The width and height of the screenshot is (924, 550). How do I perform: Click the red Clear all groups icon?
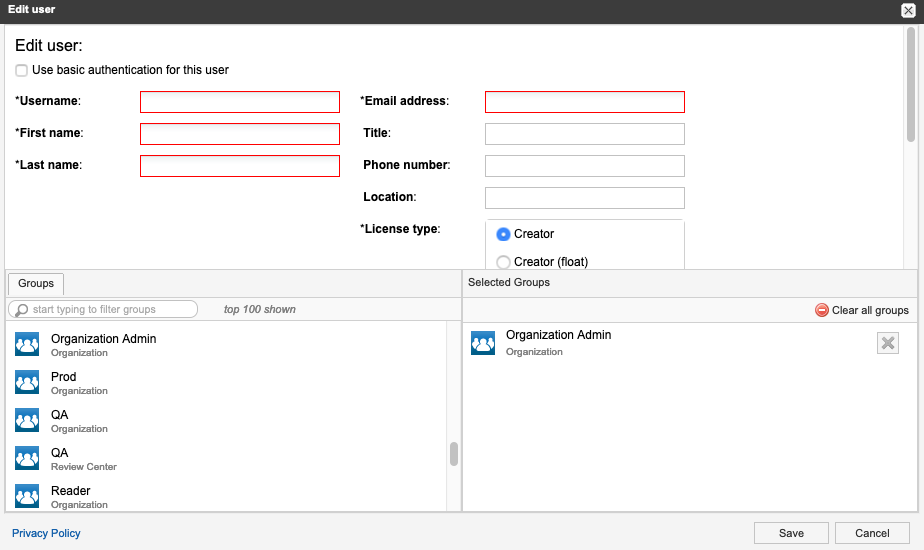pos(822,310)
